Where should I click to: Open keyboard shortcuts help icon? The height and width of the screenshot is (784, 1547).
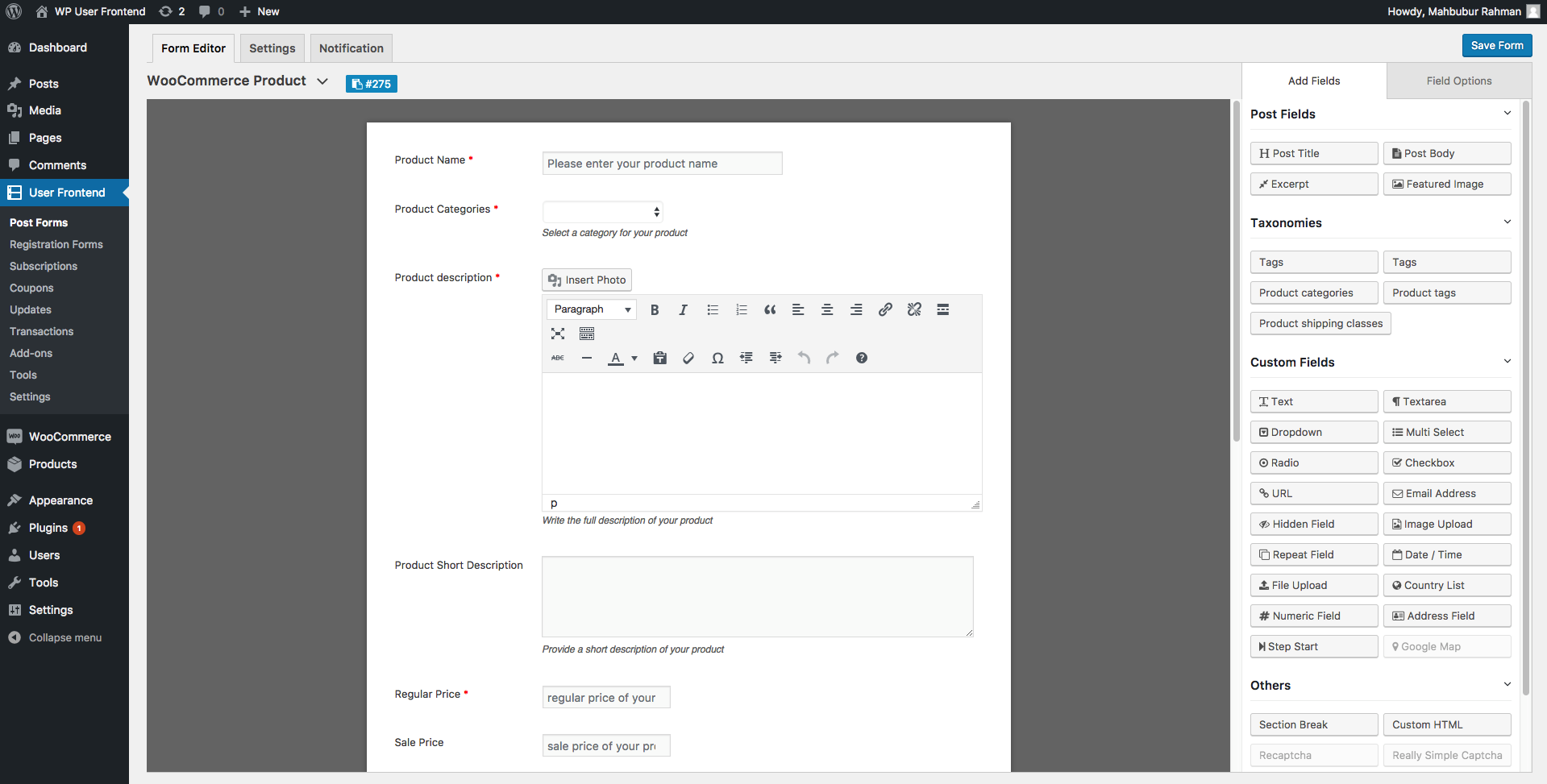(862, 358)
